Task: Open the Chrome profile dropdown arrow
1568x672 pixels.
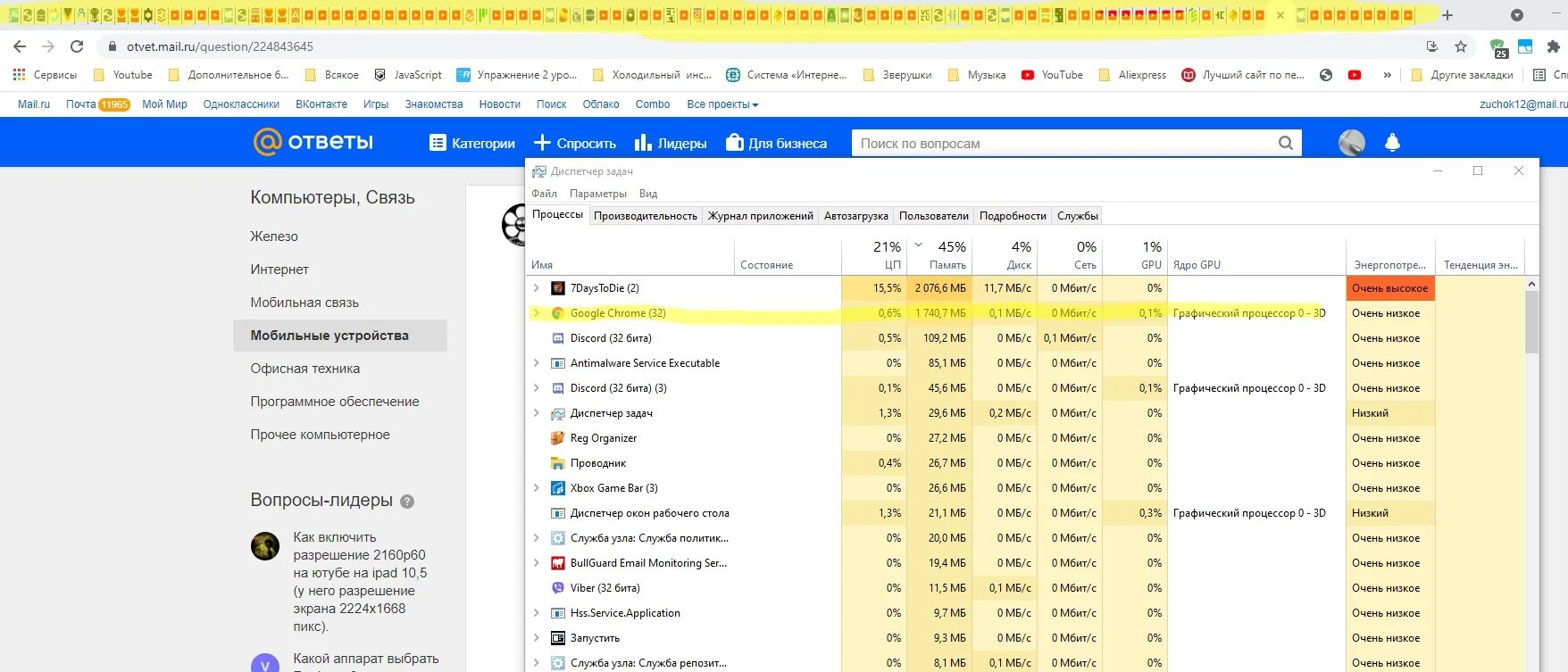Action: click(1517, 15)
